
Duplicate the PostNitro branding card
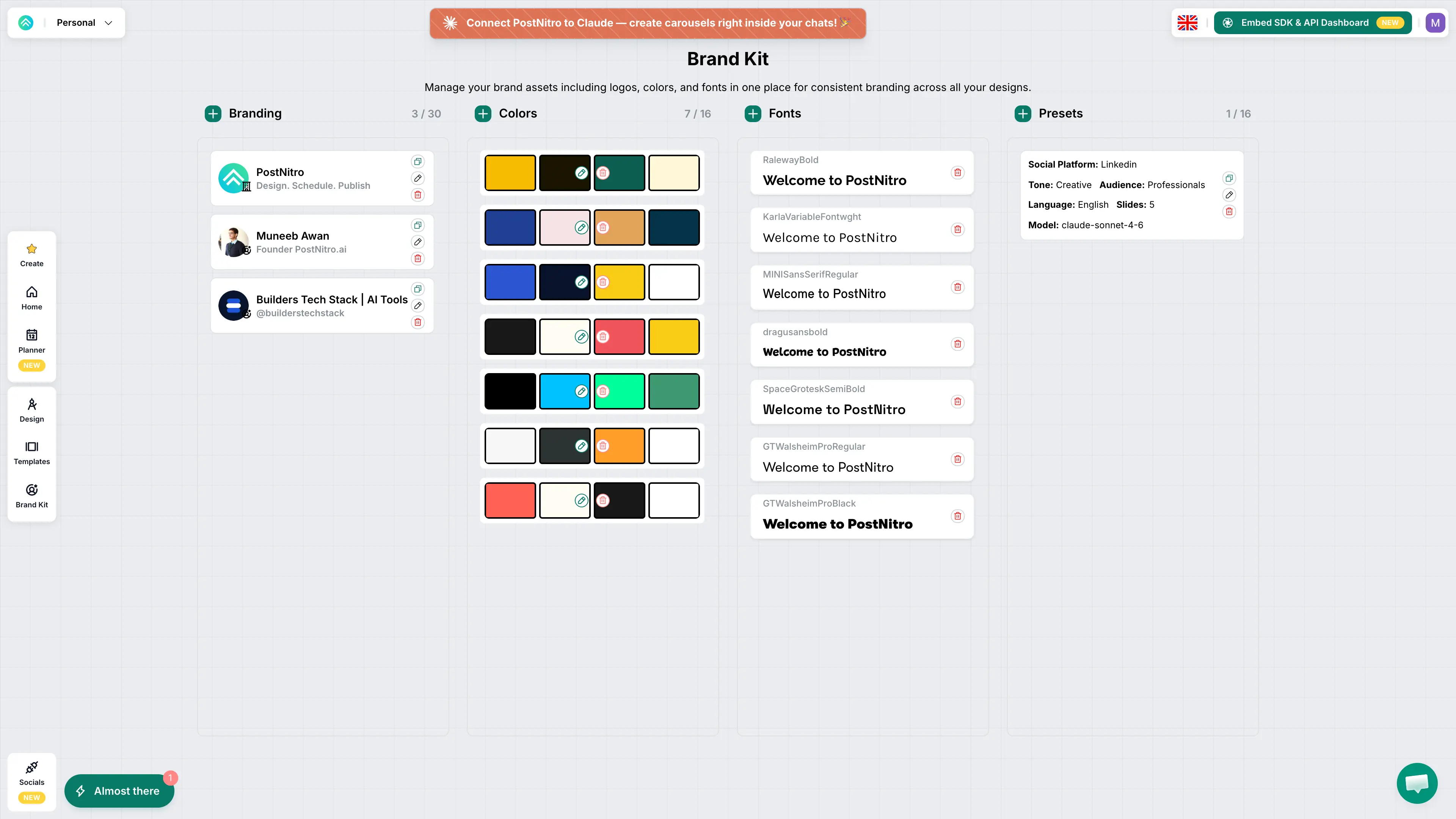click(x=418, y=162)
